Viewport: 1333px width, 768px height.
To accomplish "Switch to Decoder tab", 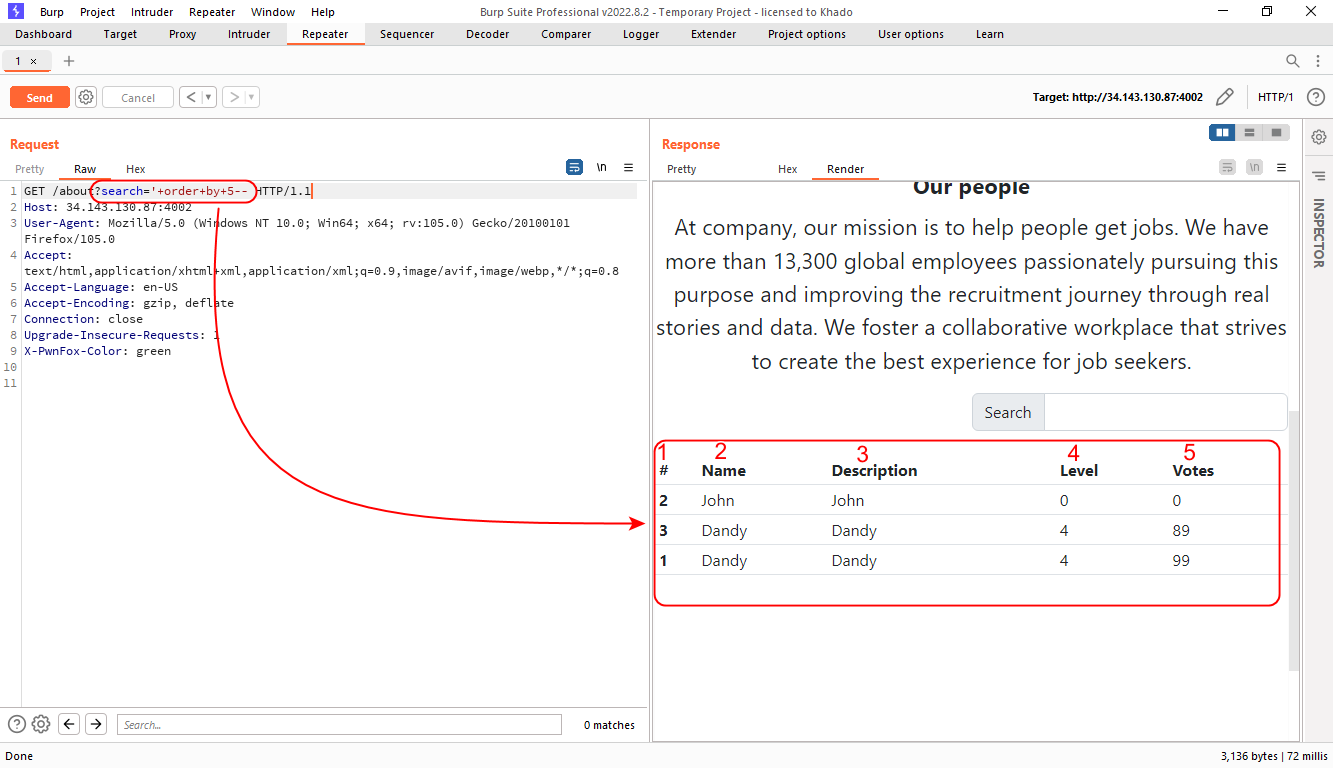I will 487,34.
